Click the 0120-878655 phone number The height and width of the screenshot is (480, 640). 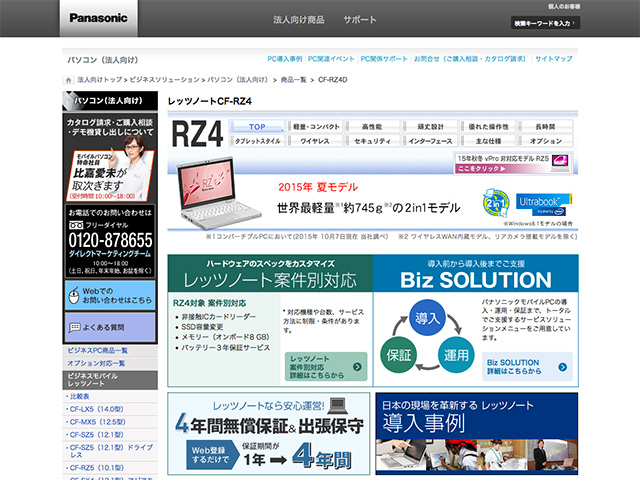(x=110, y=240)
